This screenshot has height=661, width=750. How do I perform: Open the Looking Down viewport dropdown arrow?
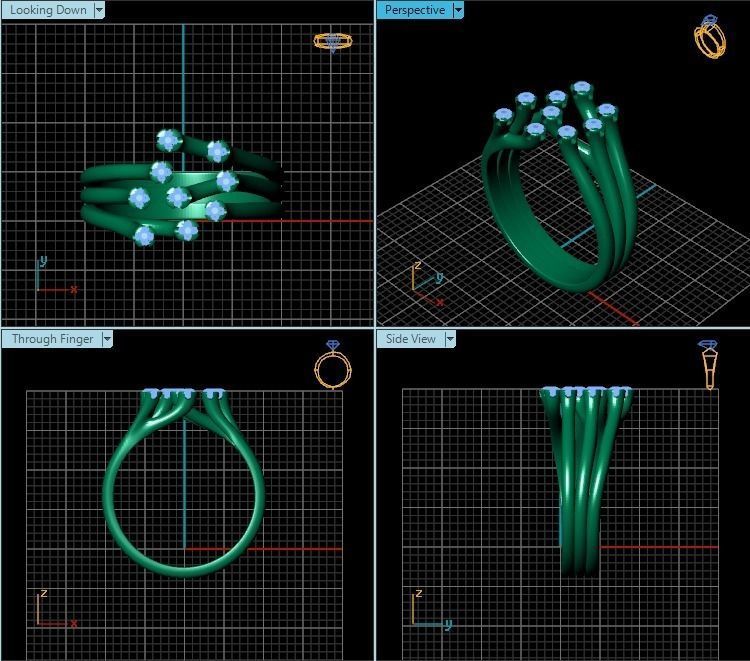(x=99, y=10)
